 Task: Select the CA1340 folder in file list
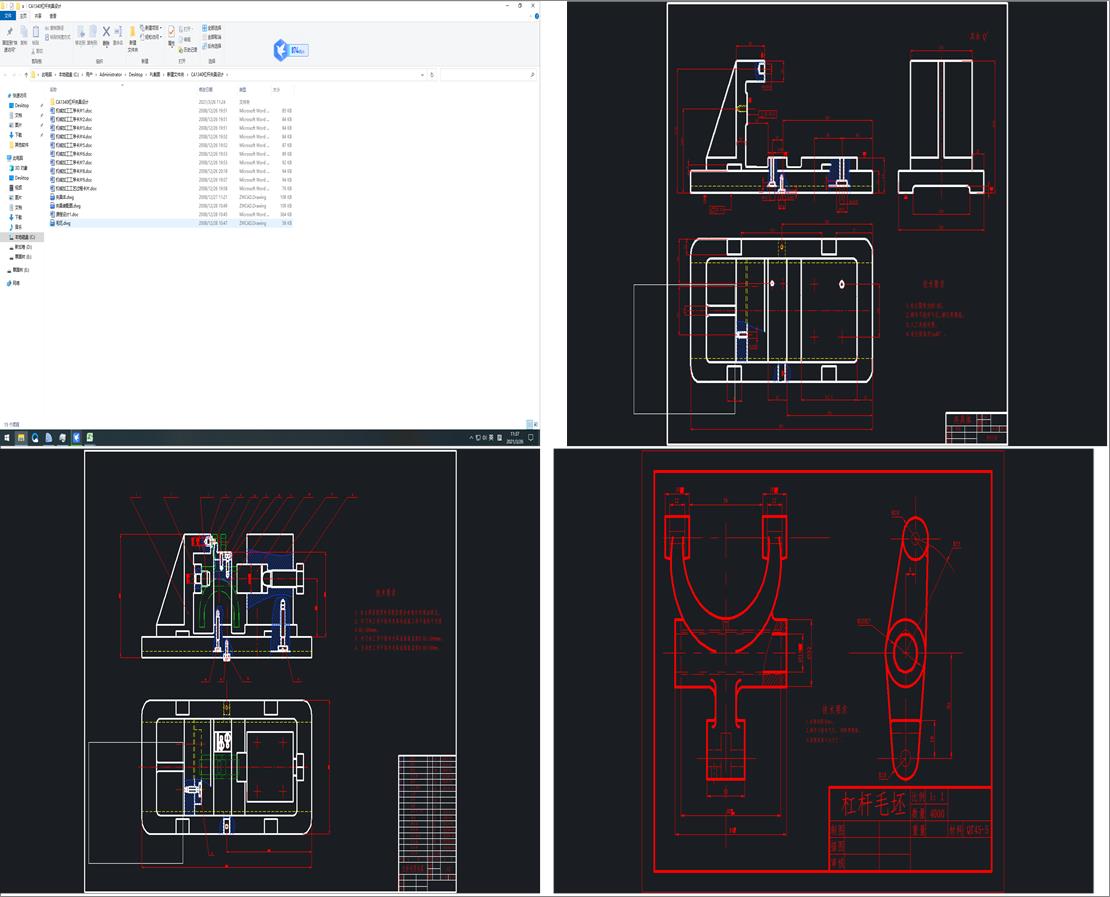[x=72, y=101]
